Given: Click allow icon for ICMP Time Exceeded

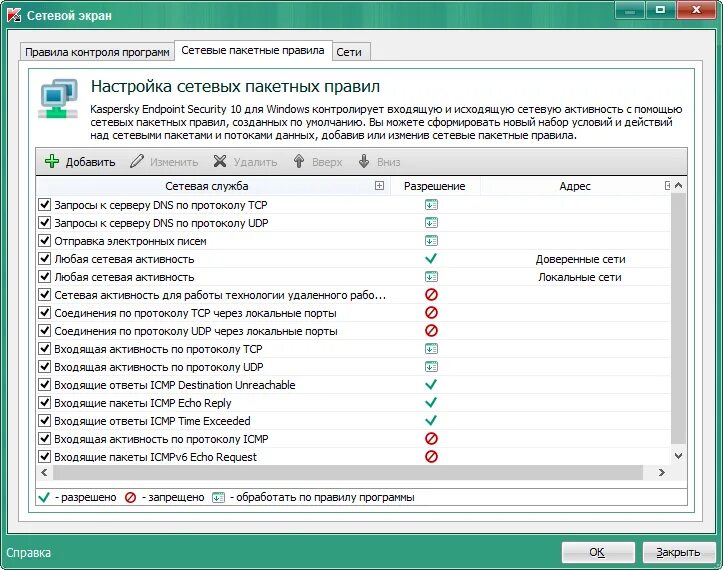Looking at the screenshot, I should pos(431,421).
